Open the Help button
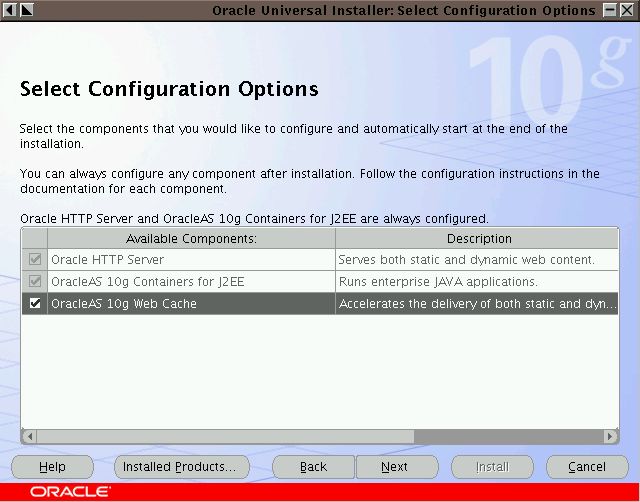 [x=52, y=467]
